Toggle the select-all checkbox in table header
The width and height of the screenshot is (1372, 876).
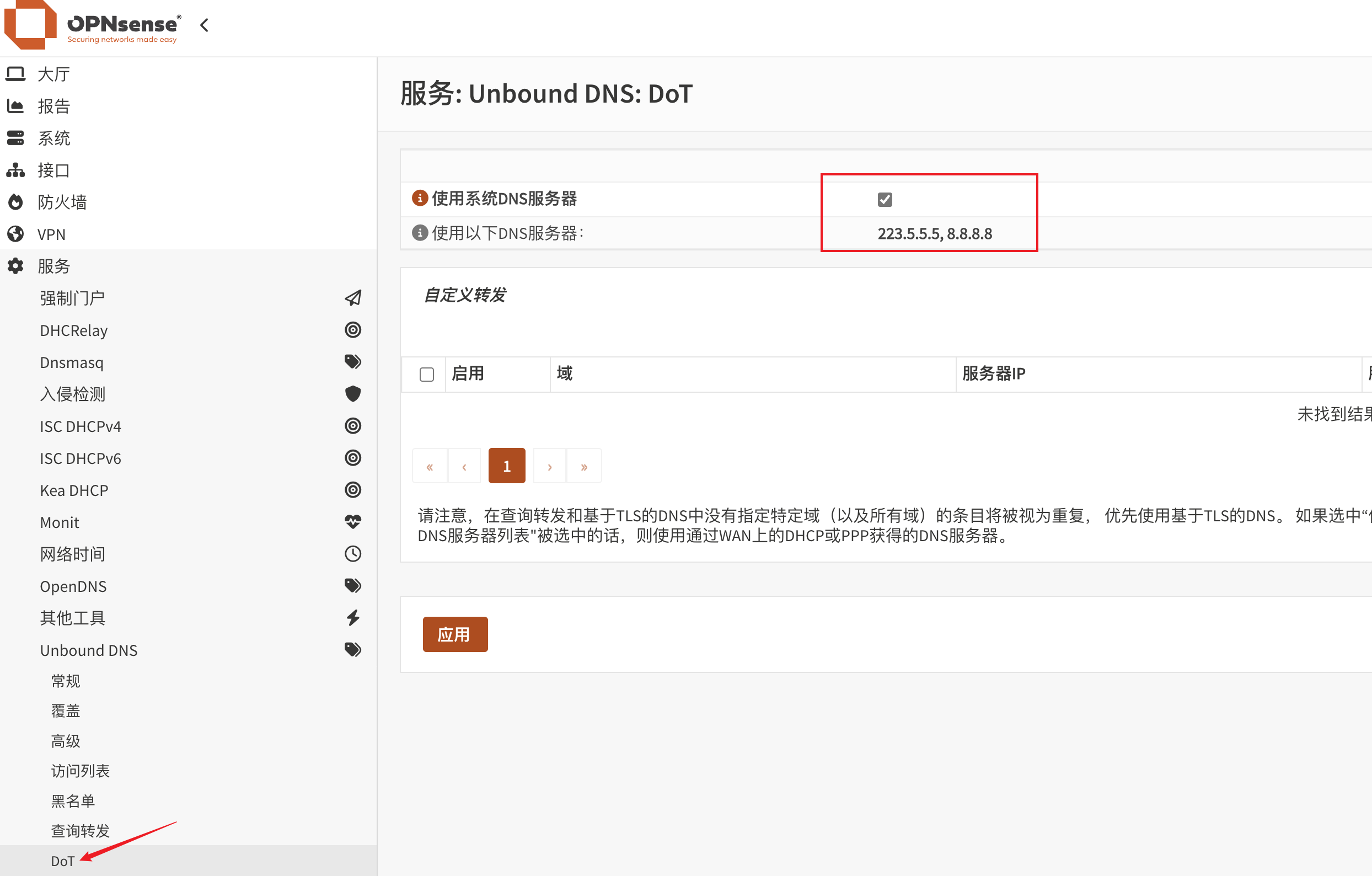pyautogui.click(x=426, y=374)
